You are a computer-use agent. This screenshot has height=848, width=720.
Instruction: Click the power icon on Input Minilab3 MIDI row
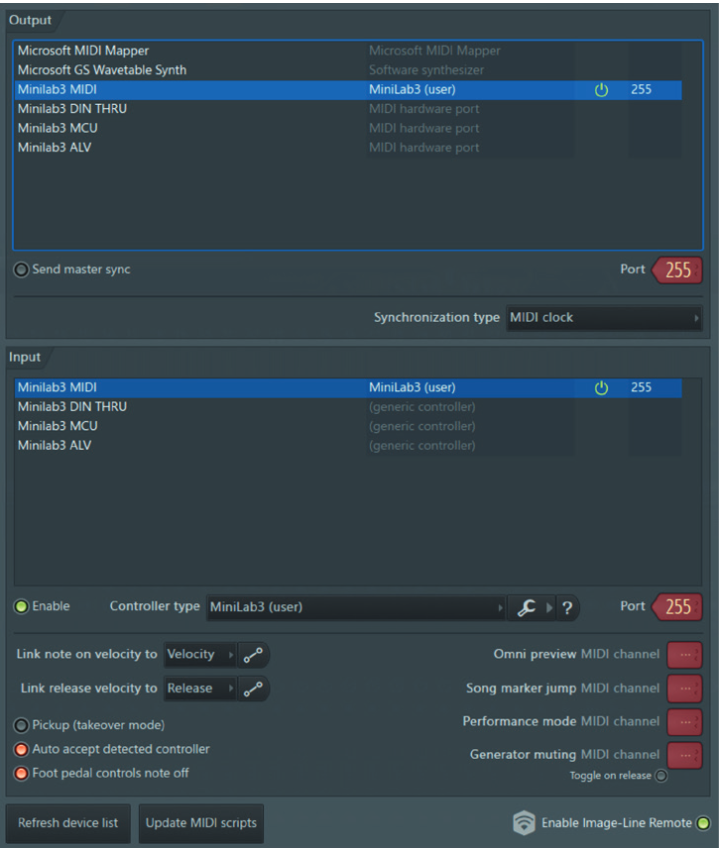pyautogui.click(x=601, y=388)
